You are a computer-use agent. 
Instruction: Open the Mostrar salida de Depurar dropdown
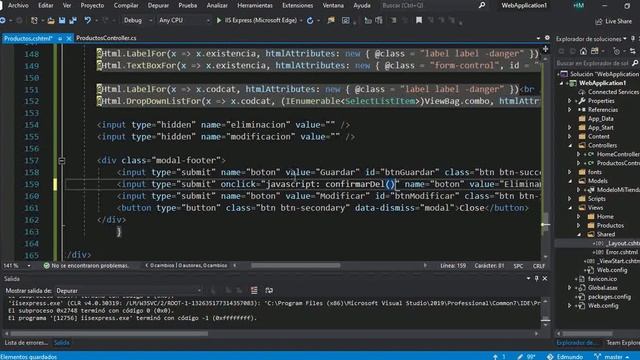(x=128, y=291)
